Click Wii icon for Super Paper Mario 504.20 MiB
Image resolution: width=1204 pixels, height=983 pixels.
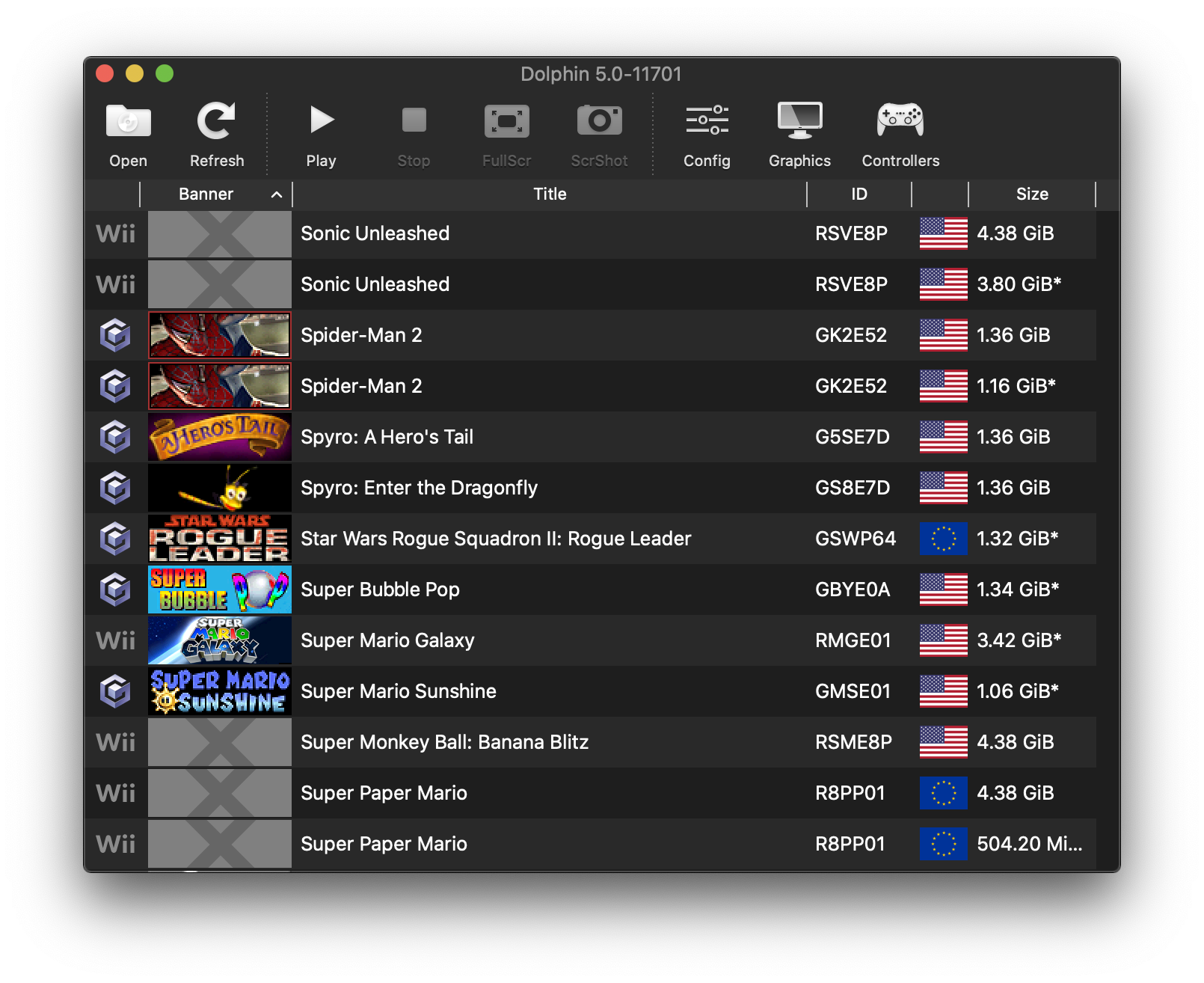116,845
